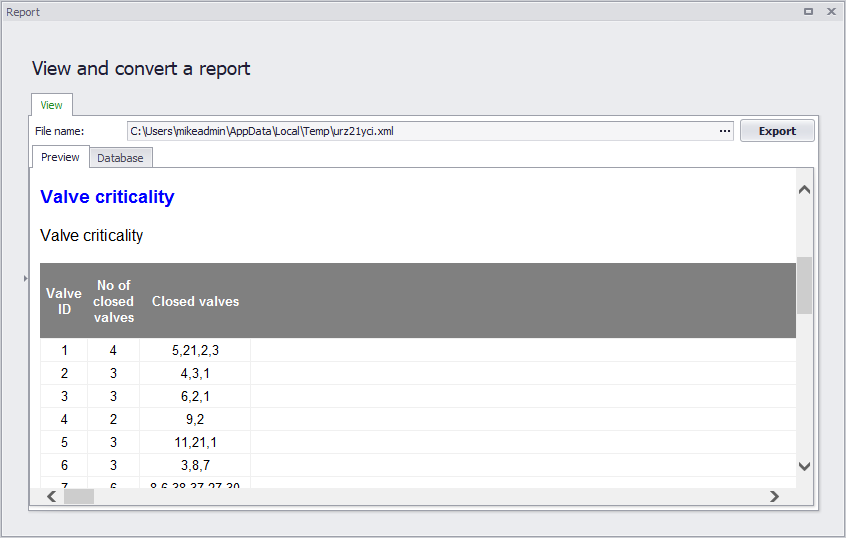Click horizontal scrollbar right arrow
The height and width of the screenshot is (538, 846).
[774, 496]
